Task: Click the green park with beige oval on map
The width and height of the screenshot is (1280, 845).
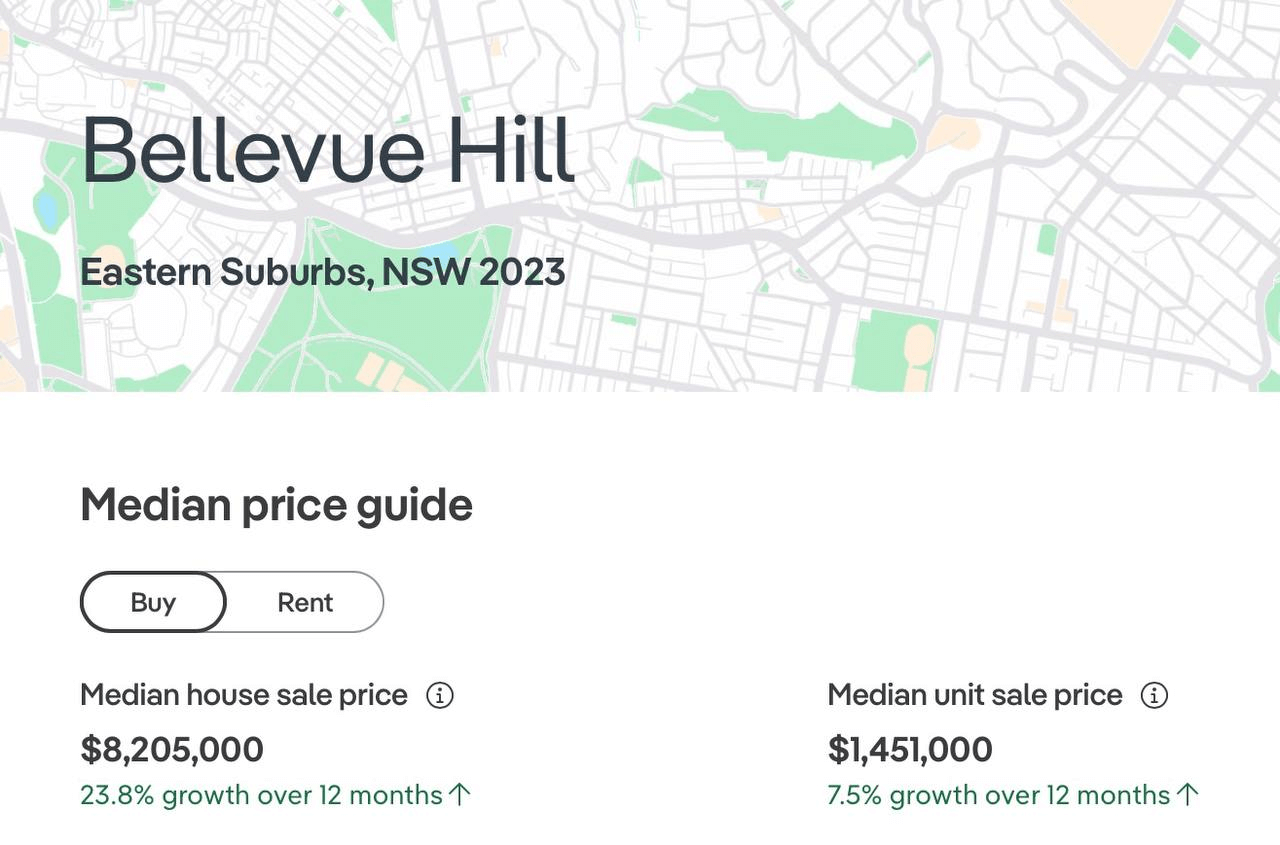Action: coord(896,350)
